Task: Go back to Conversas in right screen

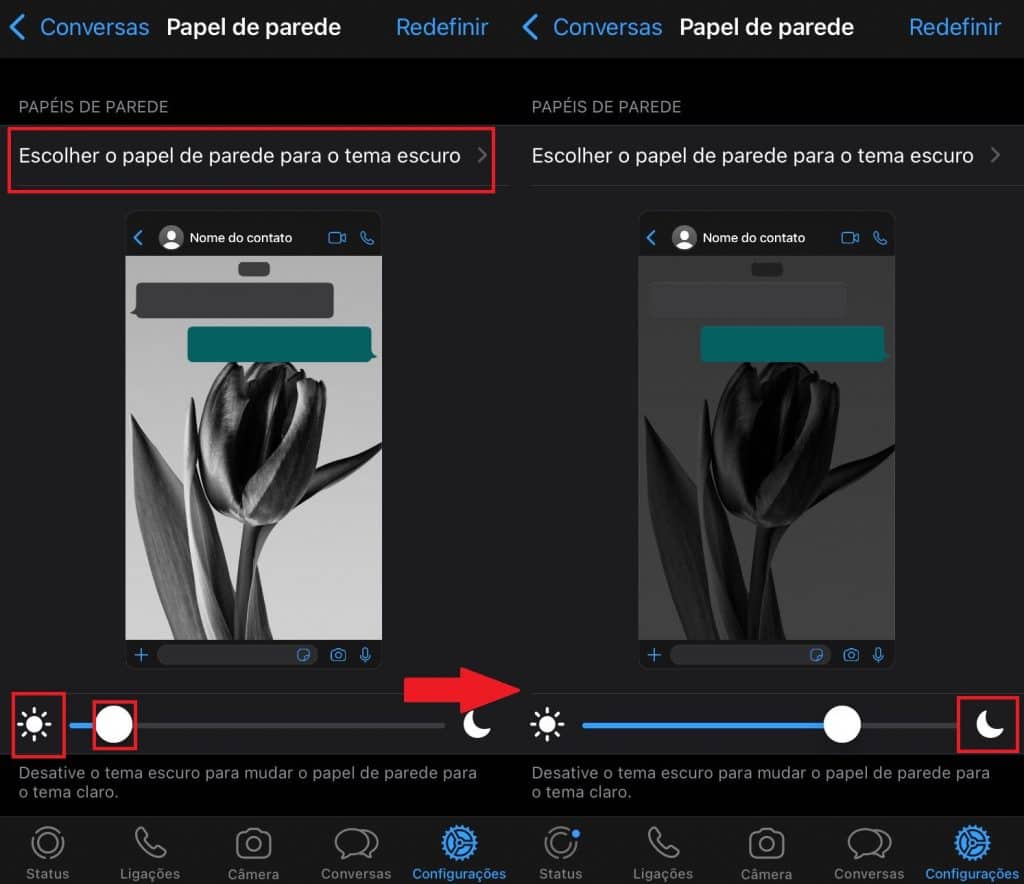Action: click(x=592, y=27)
